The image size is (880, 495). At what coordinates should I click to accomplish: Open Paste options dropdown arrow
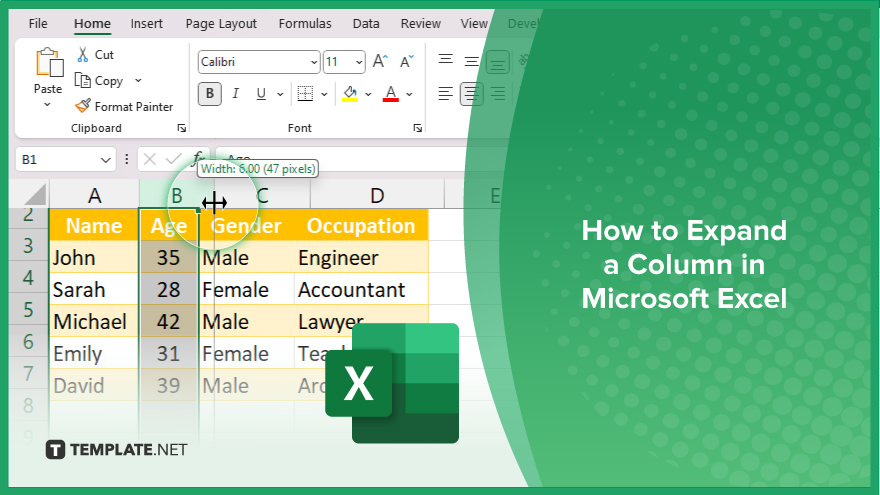(48, 105)
